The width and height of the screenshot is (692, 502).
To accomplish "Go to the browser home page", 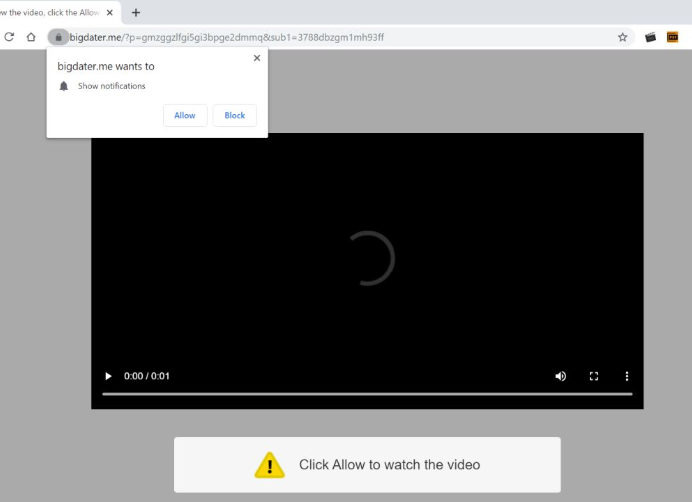I will click(31, 37).
